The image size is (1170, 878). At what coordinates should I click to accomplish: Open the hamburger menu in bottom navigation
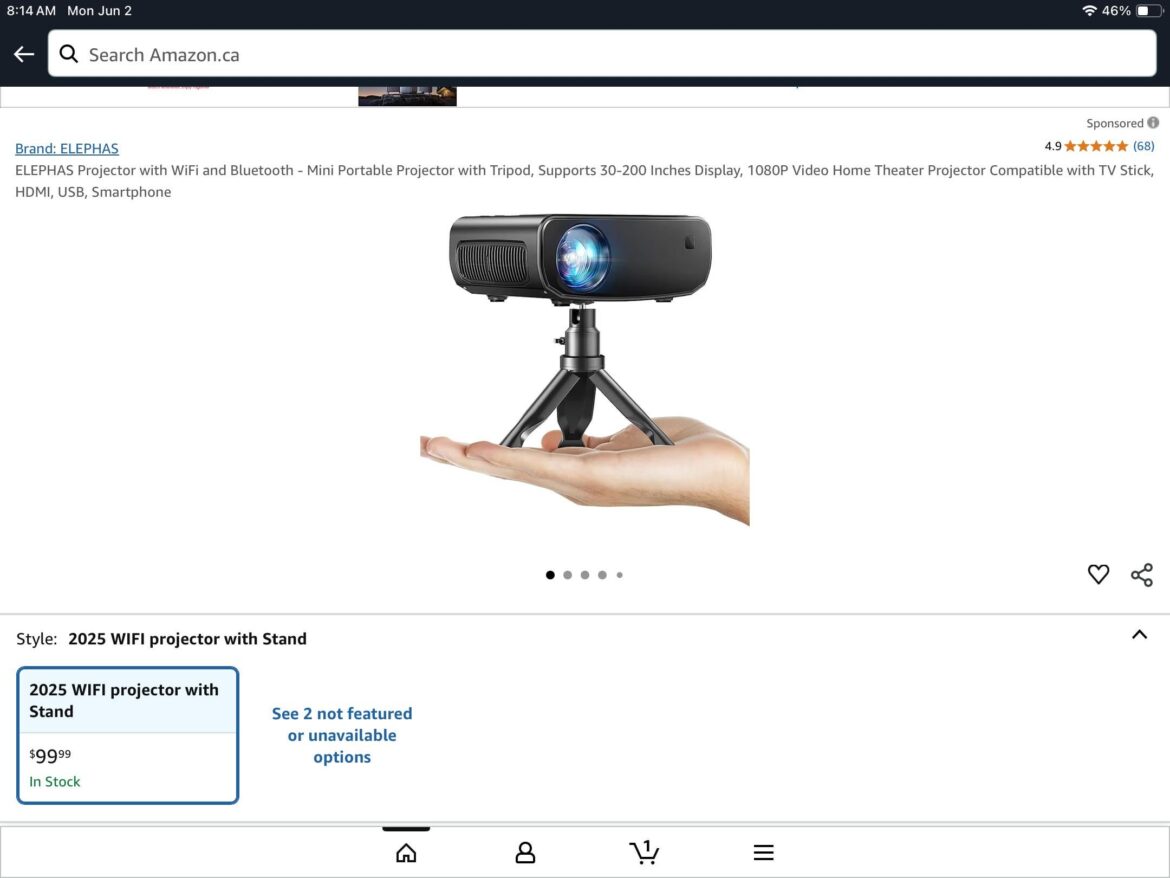pyautogui.click(x=763, y=852)
